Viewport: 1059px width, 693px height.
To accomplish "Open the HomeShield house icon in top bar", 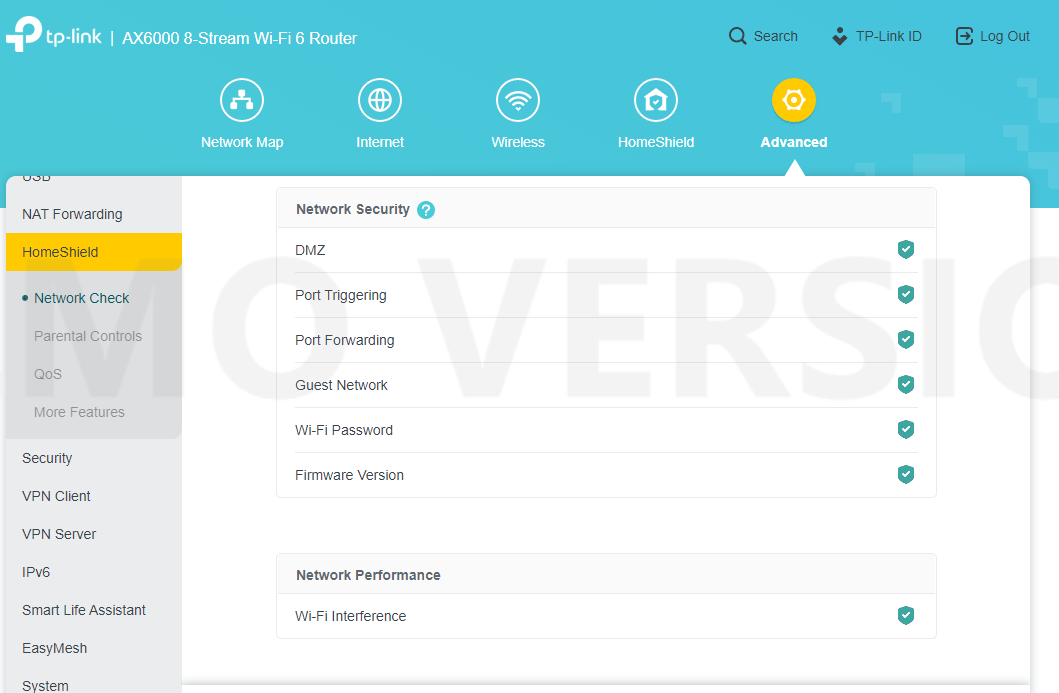I will click(x=656, y=100).
